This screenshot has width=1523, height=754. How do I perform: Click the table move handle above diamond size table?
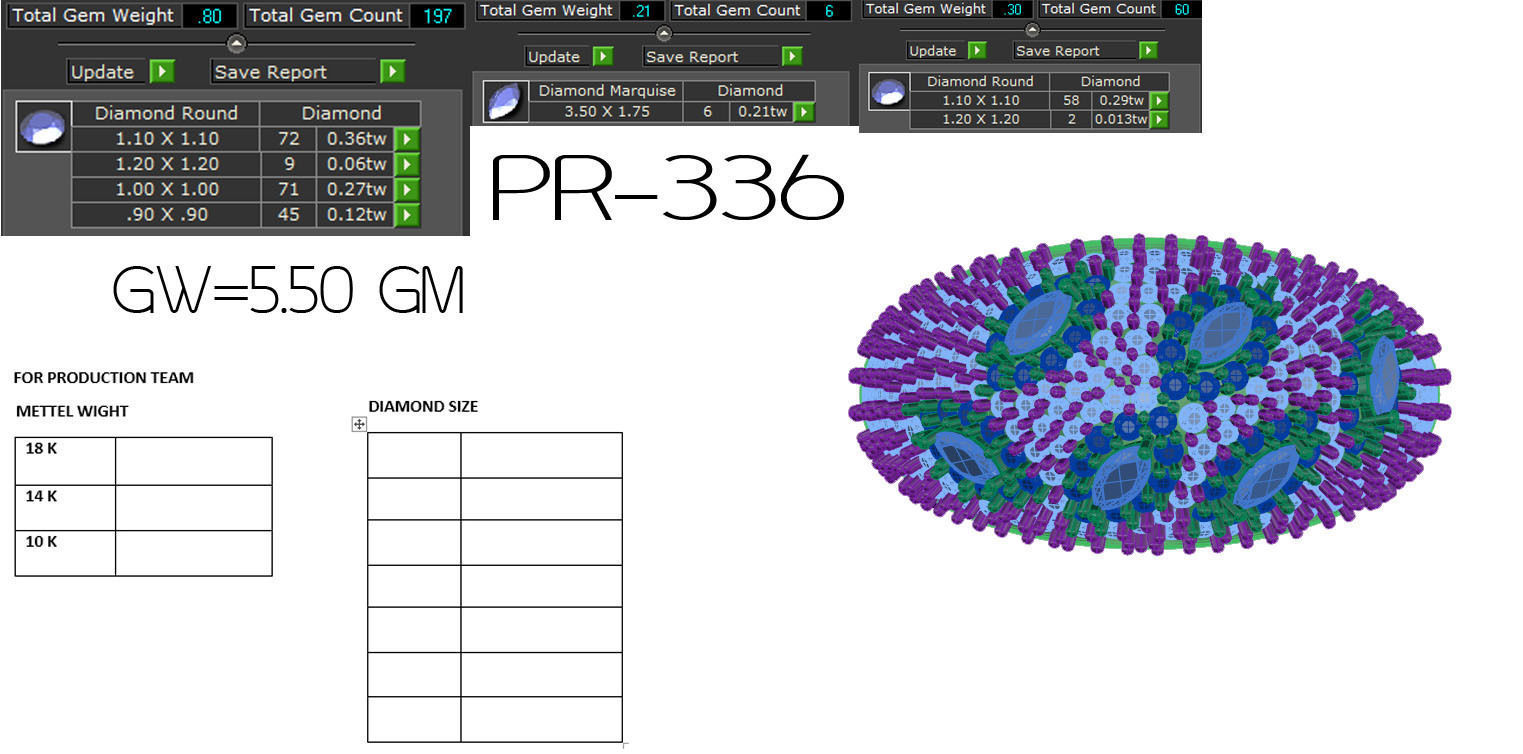pos(359,424)
